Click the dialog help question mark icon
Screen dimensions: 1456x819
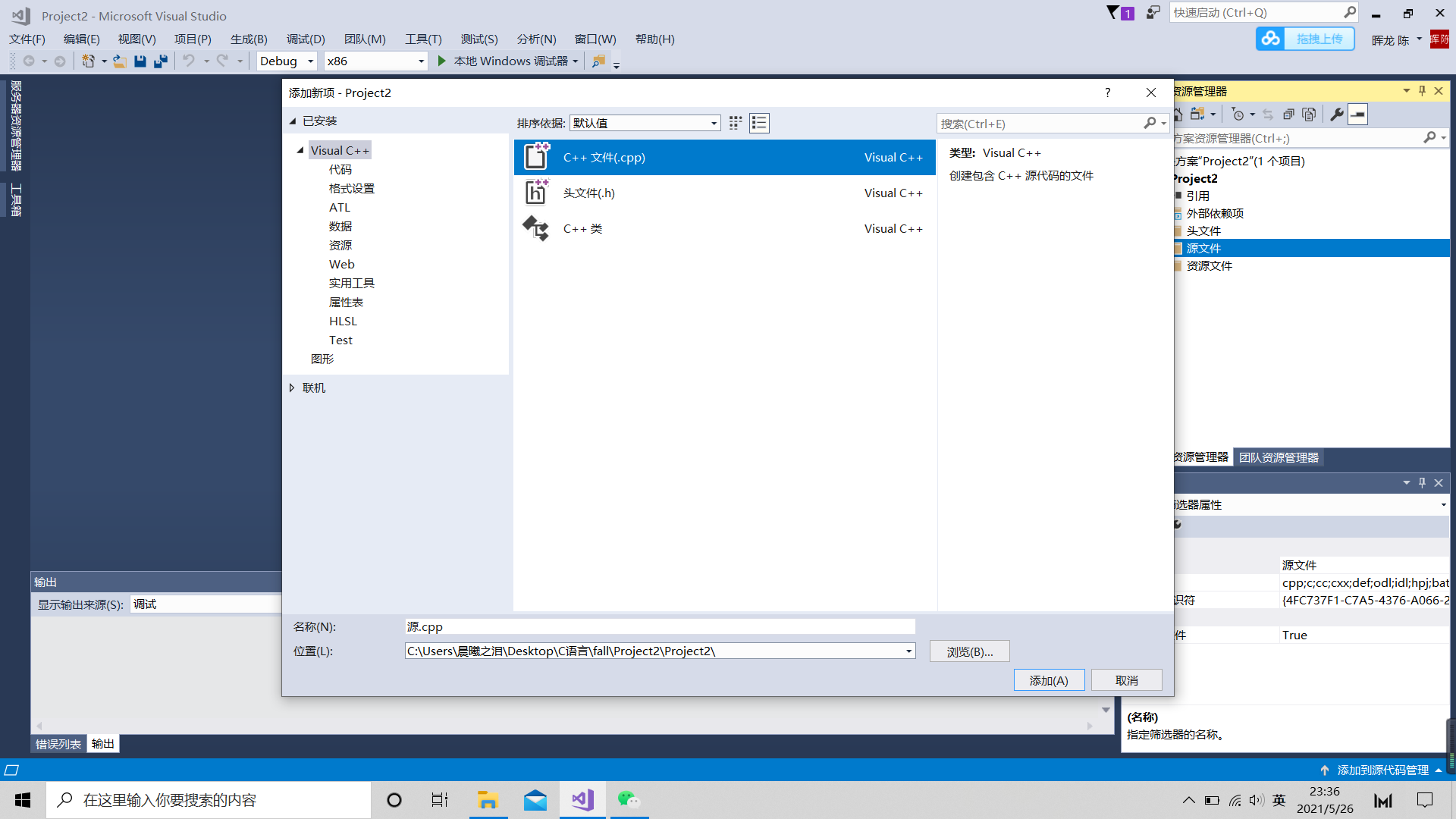click(x=1107, y=93)
